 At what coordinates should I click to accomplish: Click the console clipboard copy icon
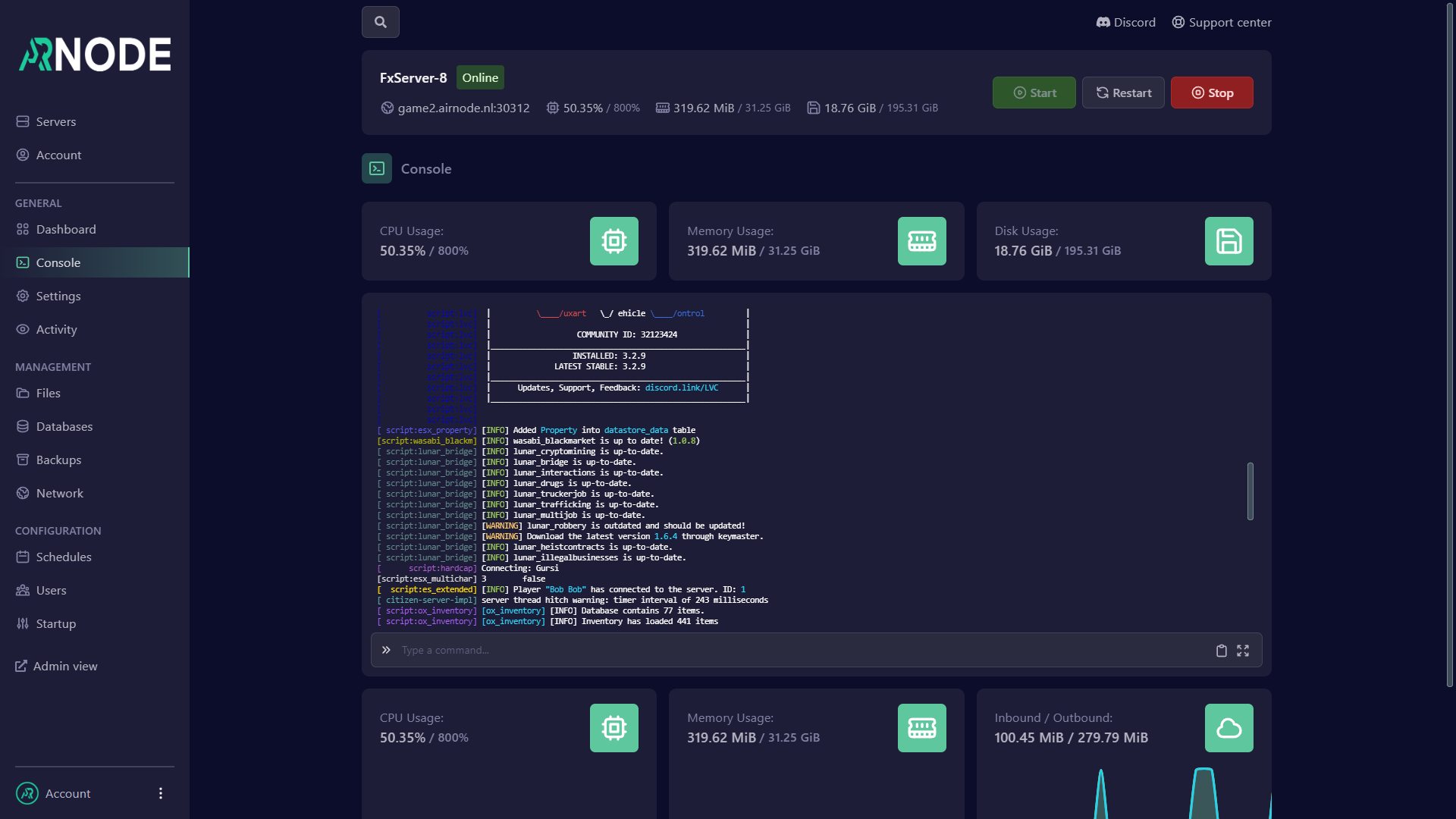click(x=1222, y=651)
